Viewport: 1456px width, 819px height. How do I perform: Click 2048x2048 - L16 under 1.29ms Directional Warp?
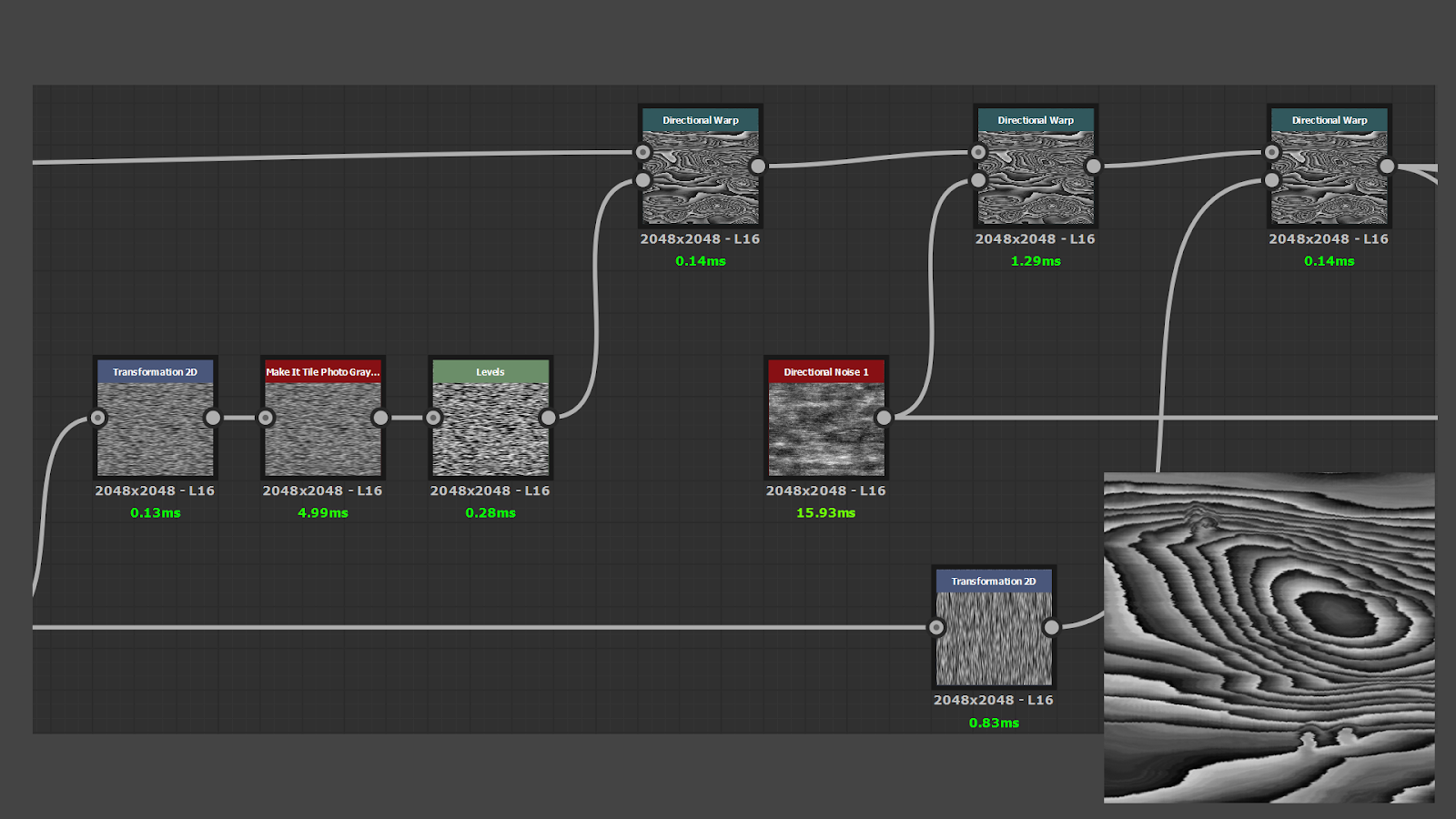tap(1036, 239)
